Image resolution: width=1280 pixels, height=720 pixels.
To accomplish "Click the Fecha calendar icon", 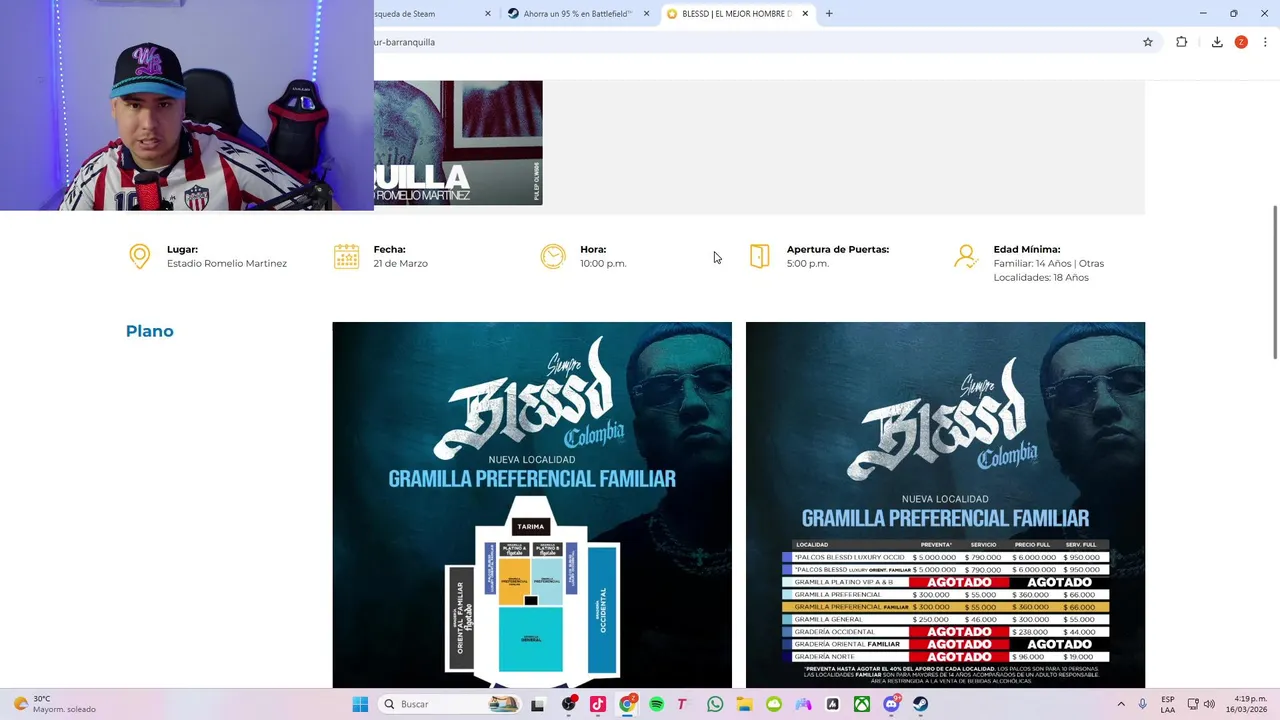I will (346, 256).
